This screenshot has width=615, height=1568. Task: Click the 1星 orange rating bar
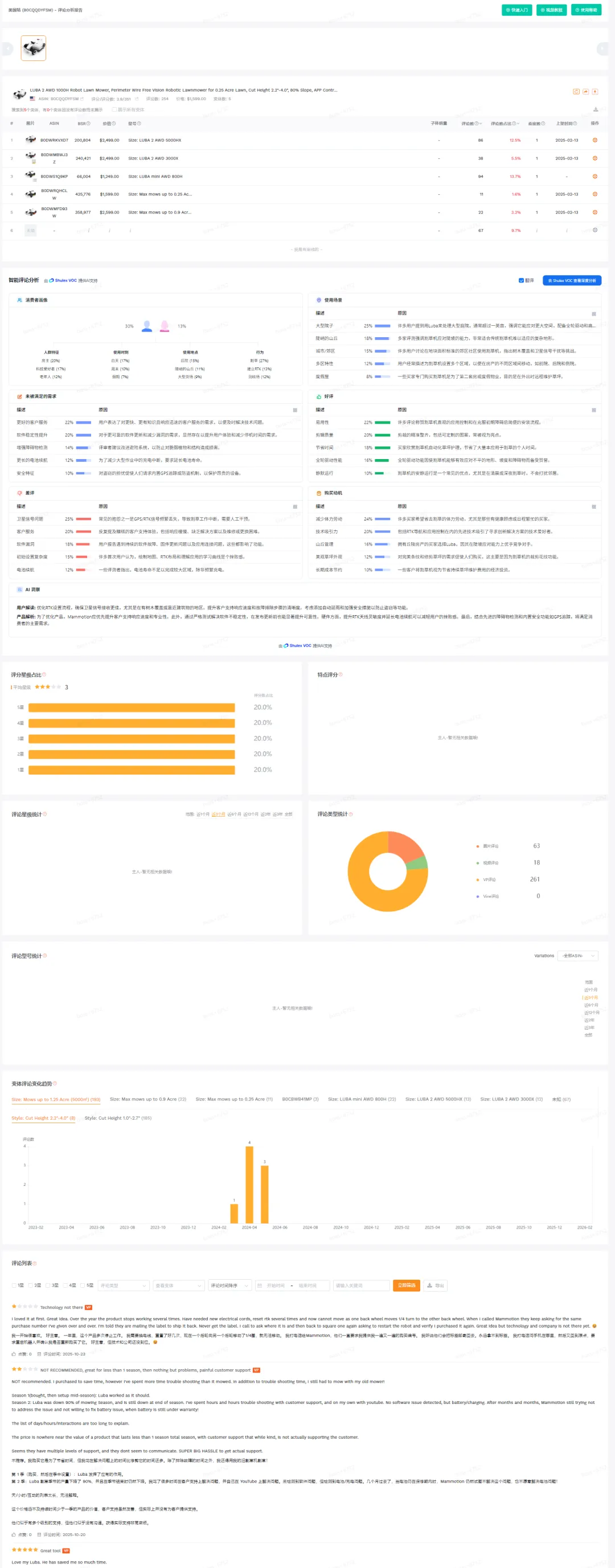coord(132,770)
